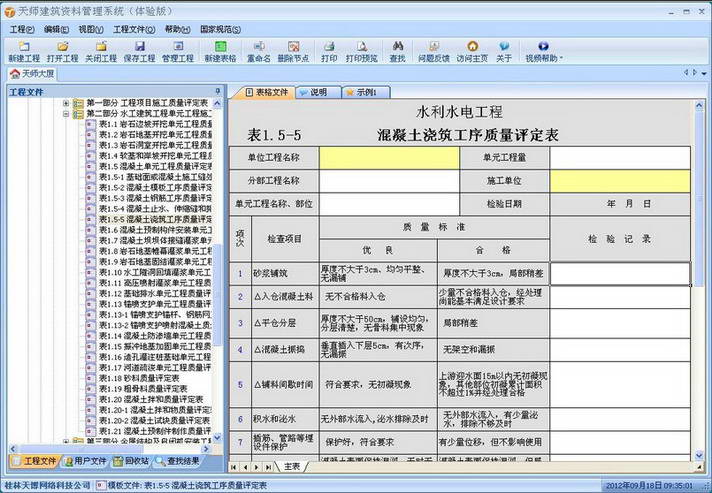Select the 天师大厦 project tab
This screenshot has width=712, height=493.
pyautogui.click(x=32, y=74)
